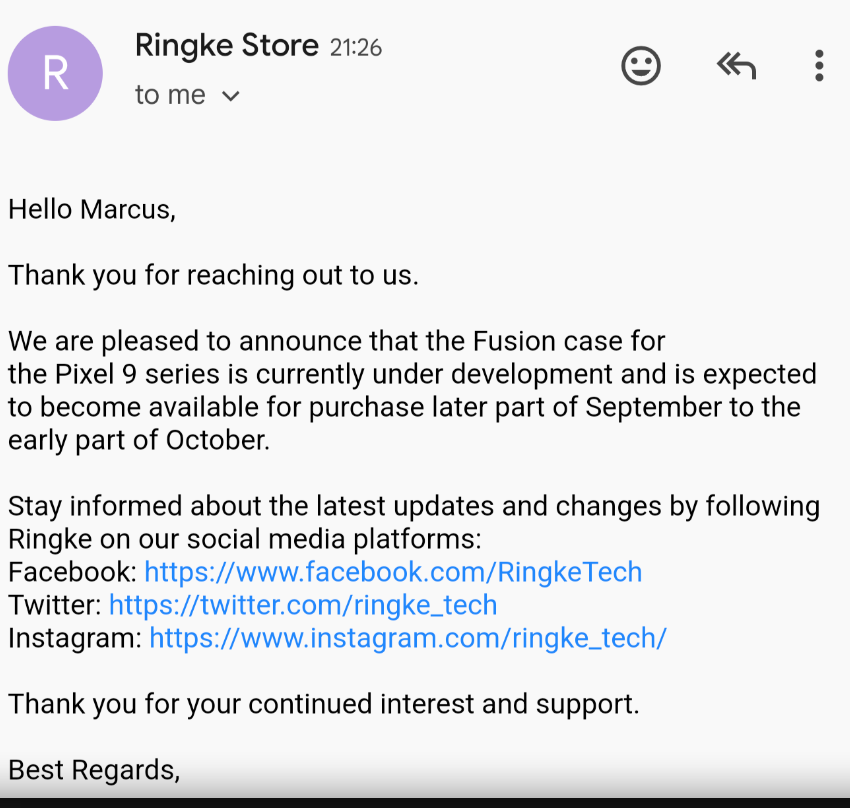This screenshot has height=808, width=850.
Task: Click the "continued interest and support" line
Action: [x=323, y=703]
